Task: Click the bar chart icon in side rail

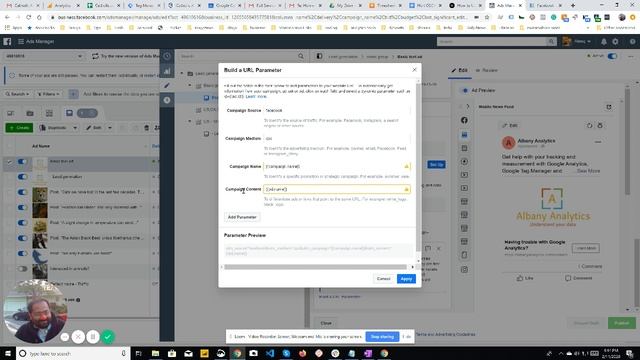Action: click(x=167, y=71)
